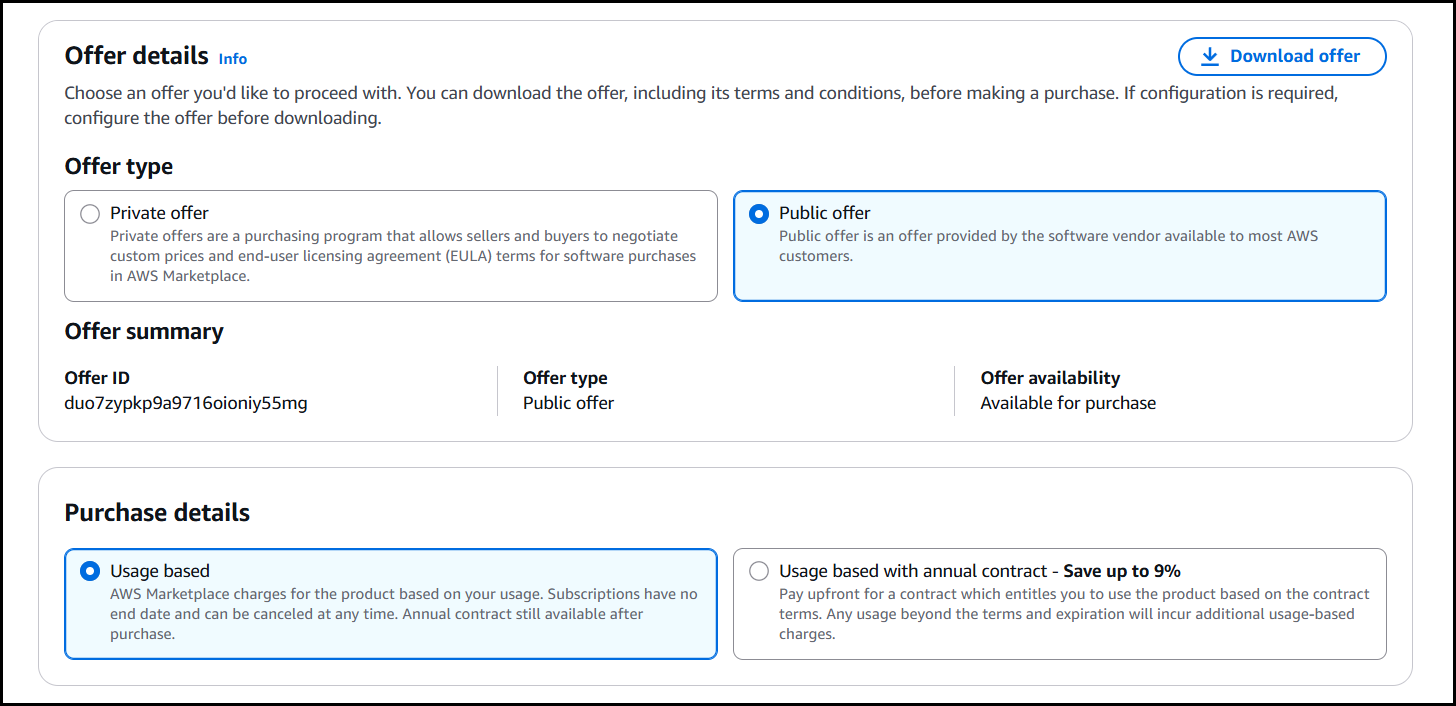The image size is (1456, 706).
Task: Click the Offer summary heading
Action: 144,332
